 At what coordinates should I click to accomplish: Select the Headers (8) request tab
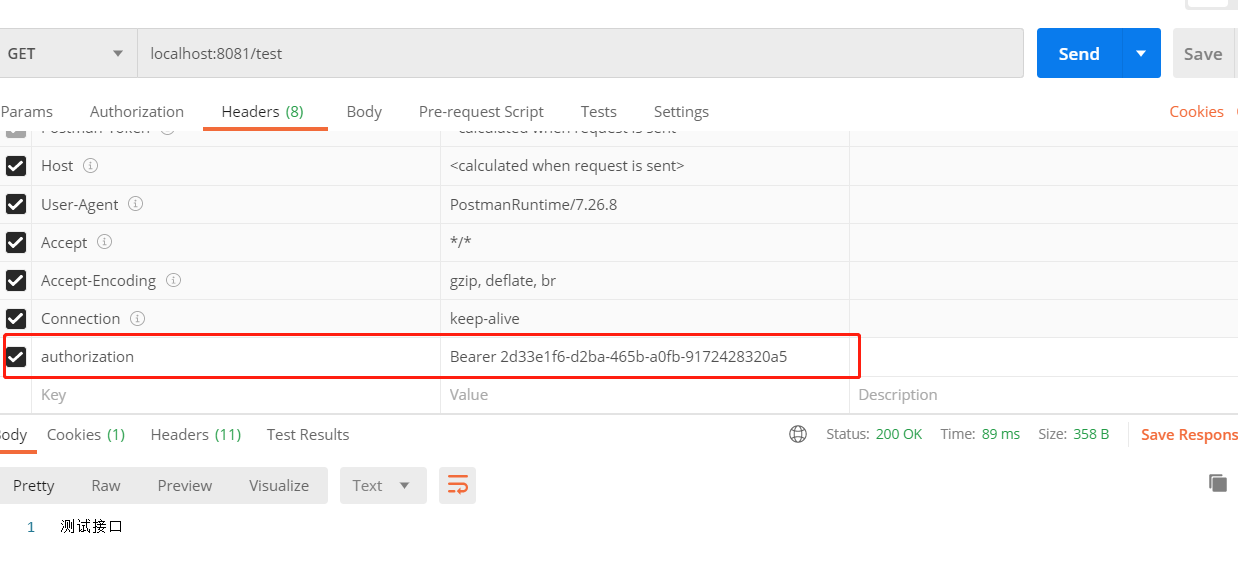263,112
